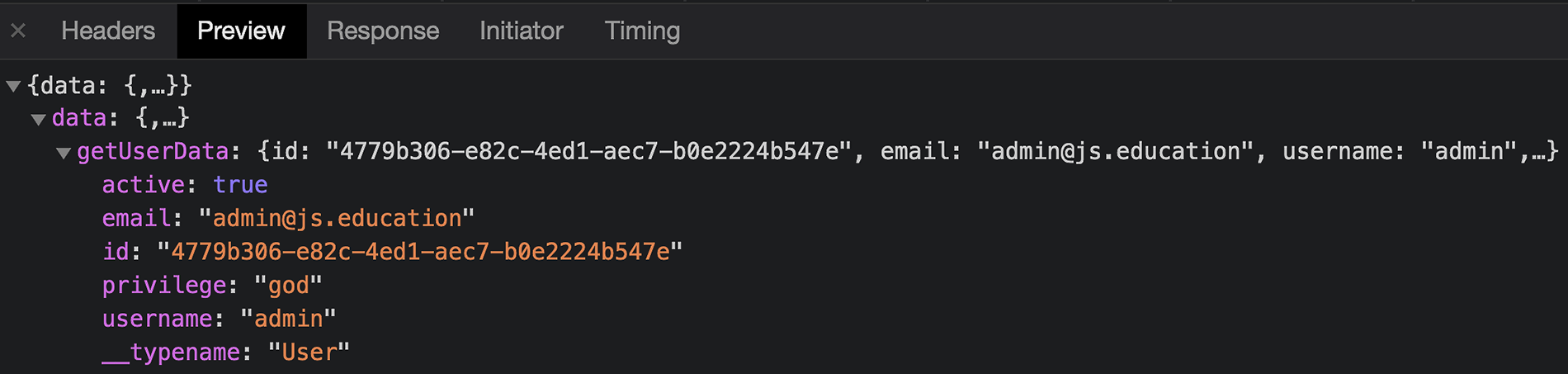This screenshot has height=374, width=1568.
Task: Select the Preview tab
Action: point(241,31)
